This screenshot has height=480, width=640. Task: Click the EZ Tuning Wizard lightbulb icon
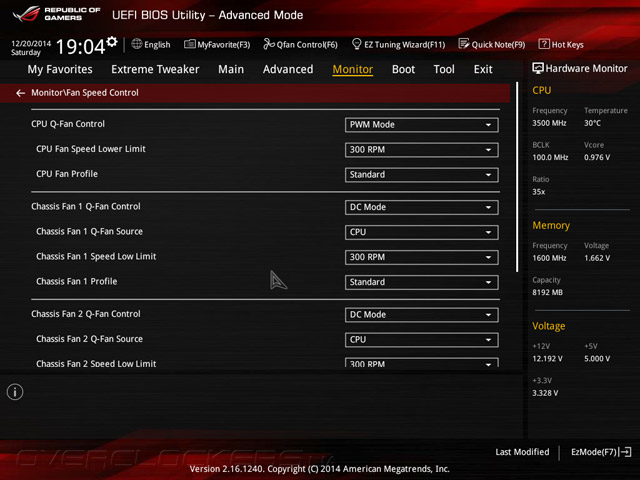[356, 44]
